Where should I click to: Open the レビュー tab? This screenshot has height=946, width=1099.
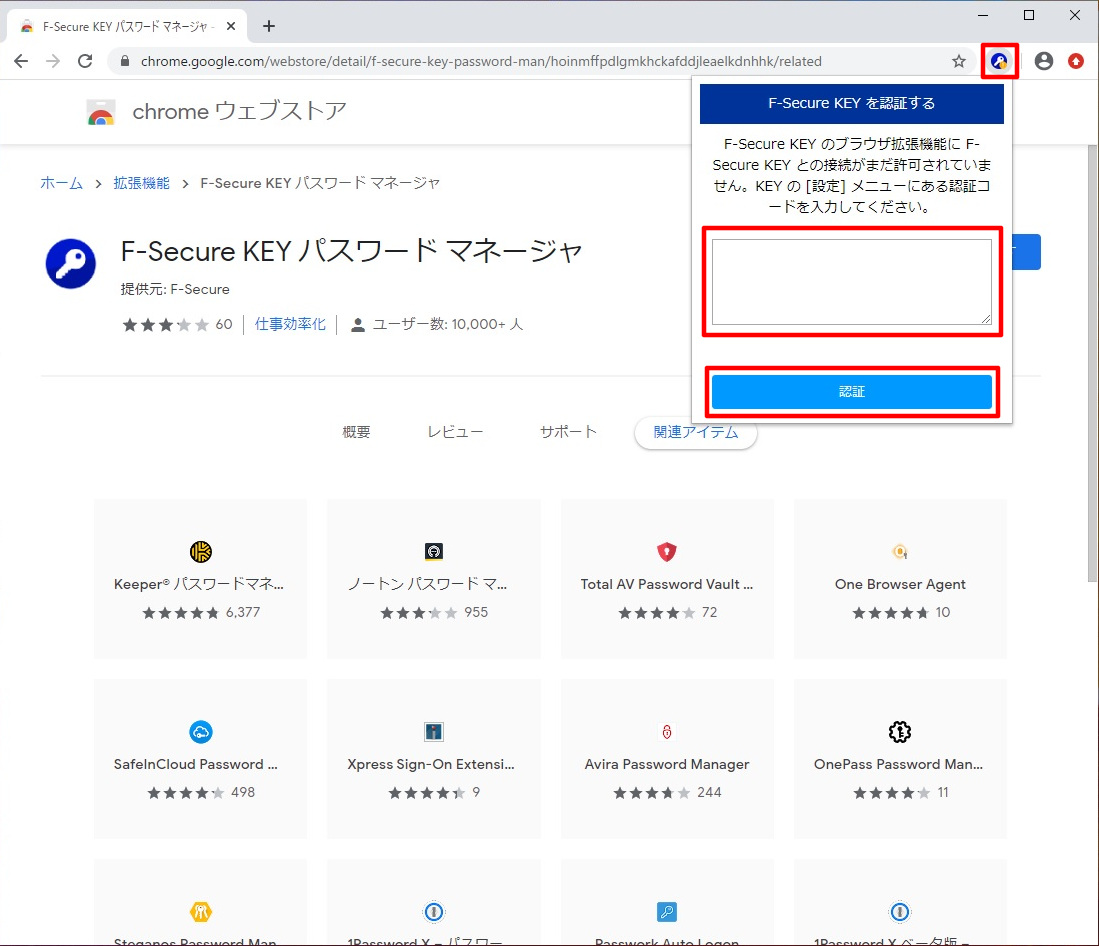(x=455, y=432)
